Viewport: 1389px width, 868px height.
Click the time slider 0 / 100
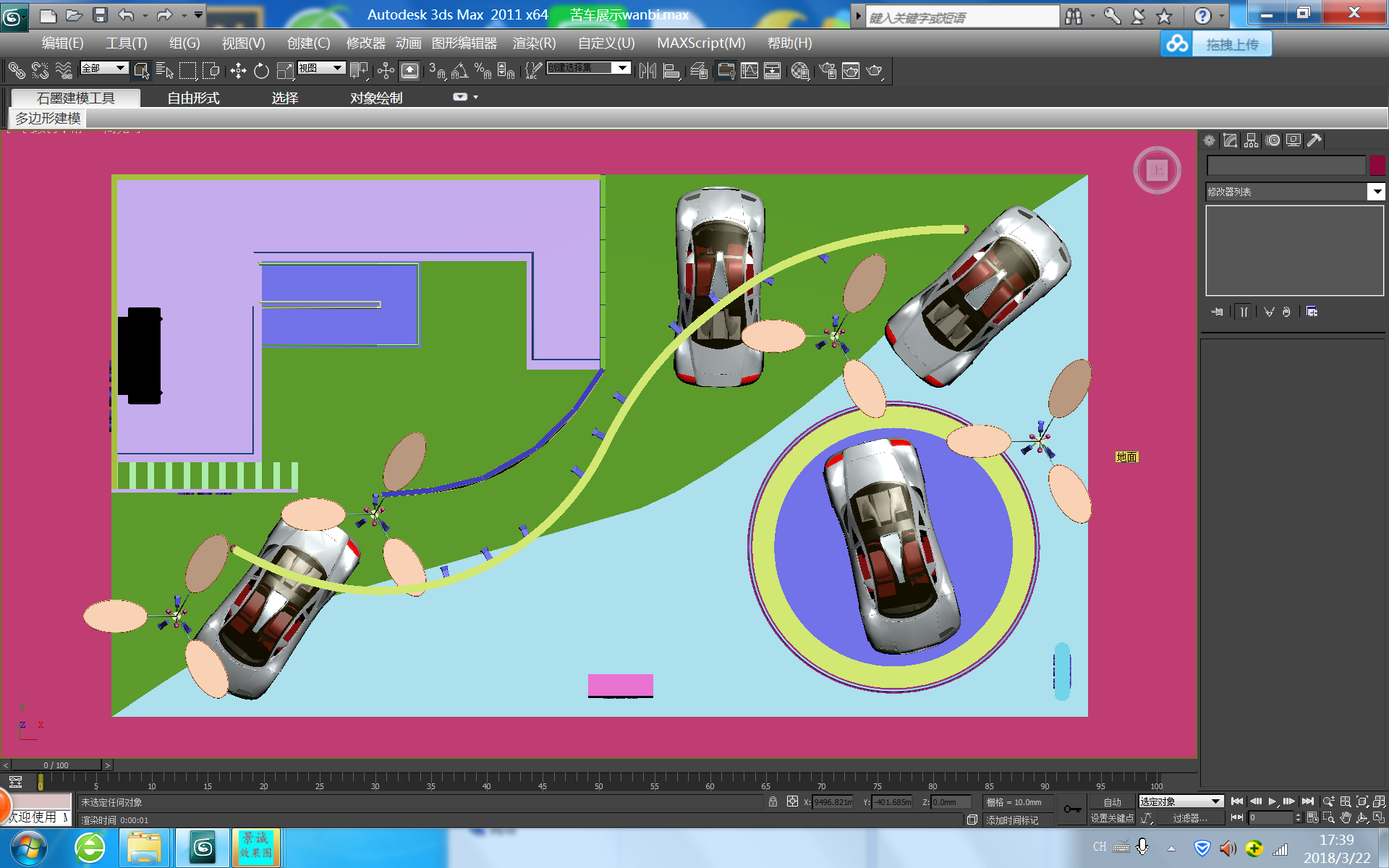pos(56,765)
